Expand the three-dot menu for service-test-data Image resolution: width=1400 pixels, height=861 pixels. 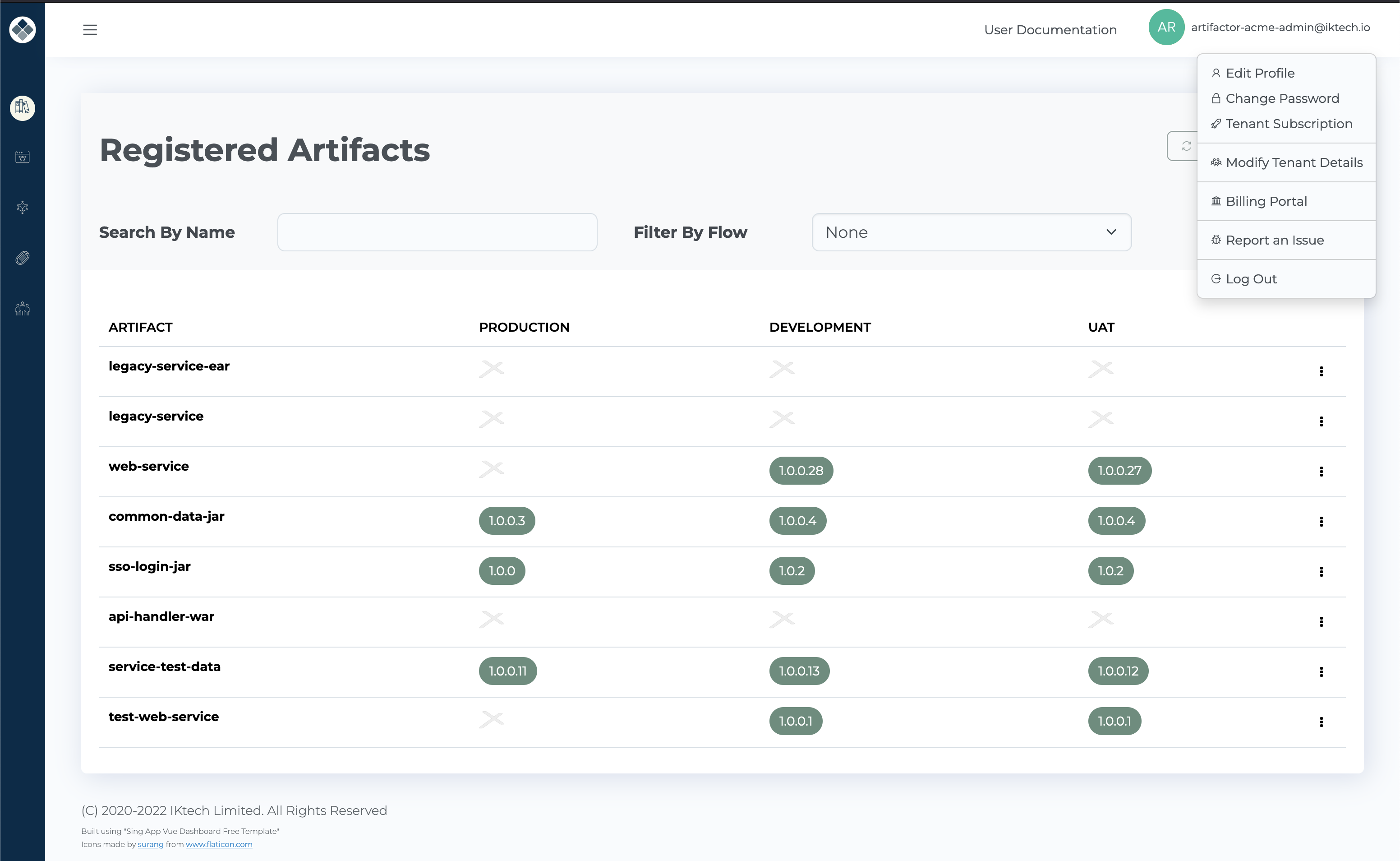tap(1321, 670)
